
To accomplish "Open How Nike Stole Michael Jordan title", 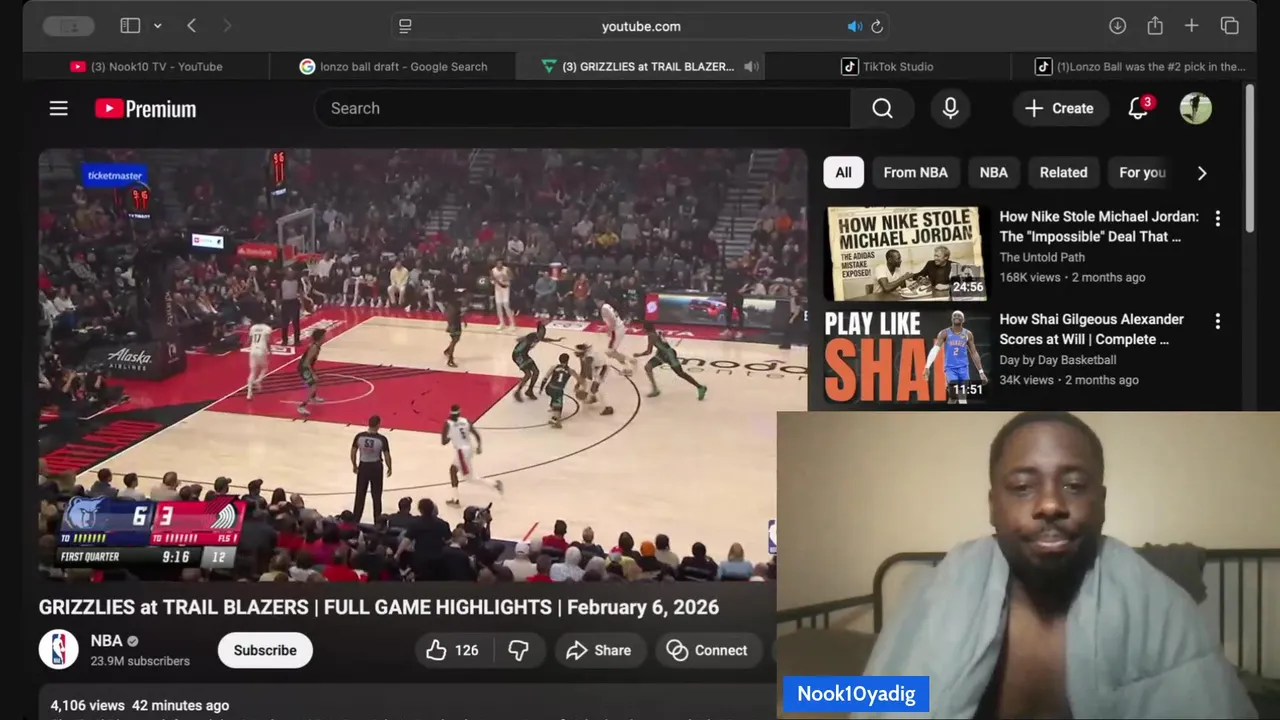I will point(1099,226).
